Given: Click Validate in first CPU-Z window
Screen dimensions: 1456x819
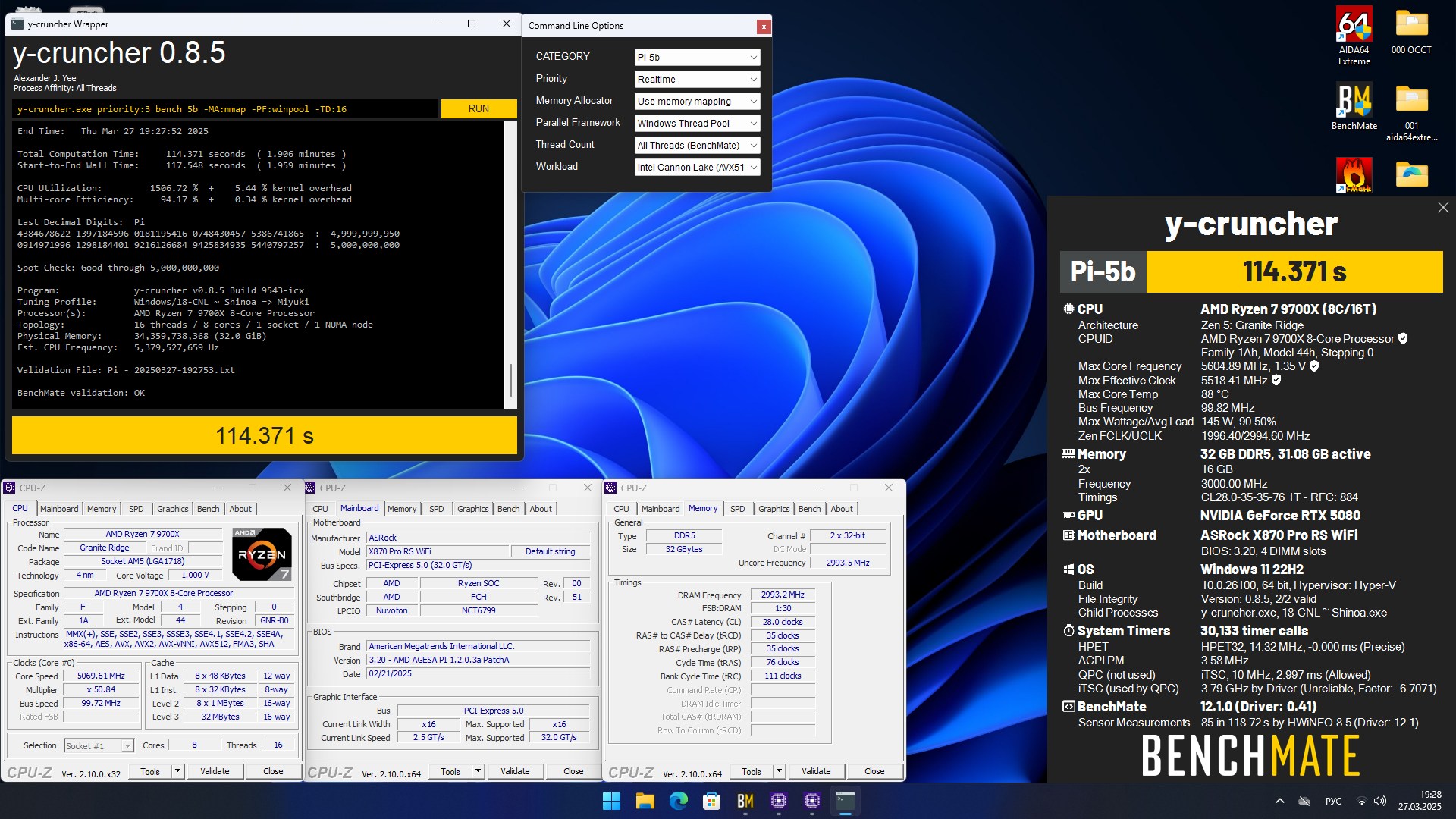Looking at the screenshot, I should click(x=215, y=771).
